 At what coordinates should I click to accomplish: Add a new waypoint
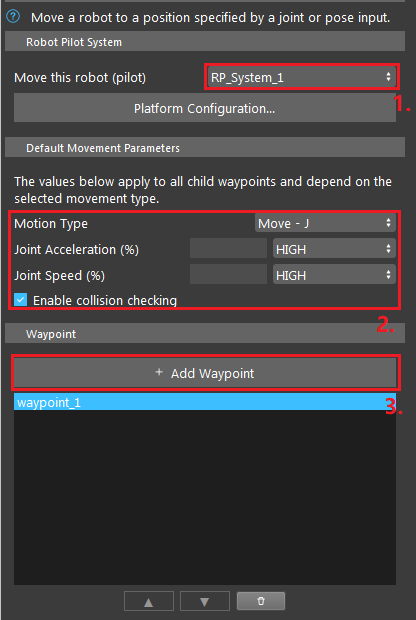(204, 373)
